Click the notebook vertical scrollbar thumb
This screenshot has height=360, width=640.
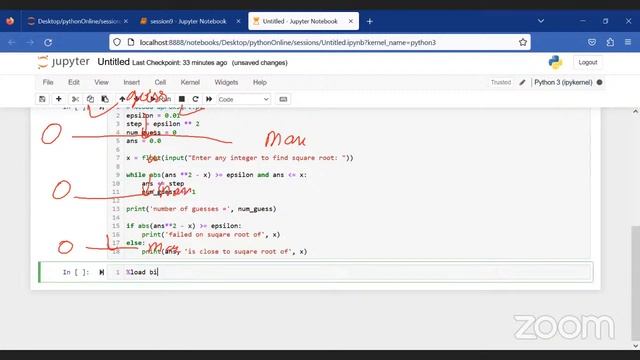pos(635,282)
